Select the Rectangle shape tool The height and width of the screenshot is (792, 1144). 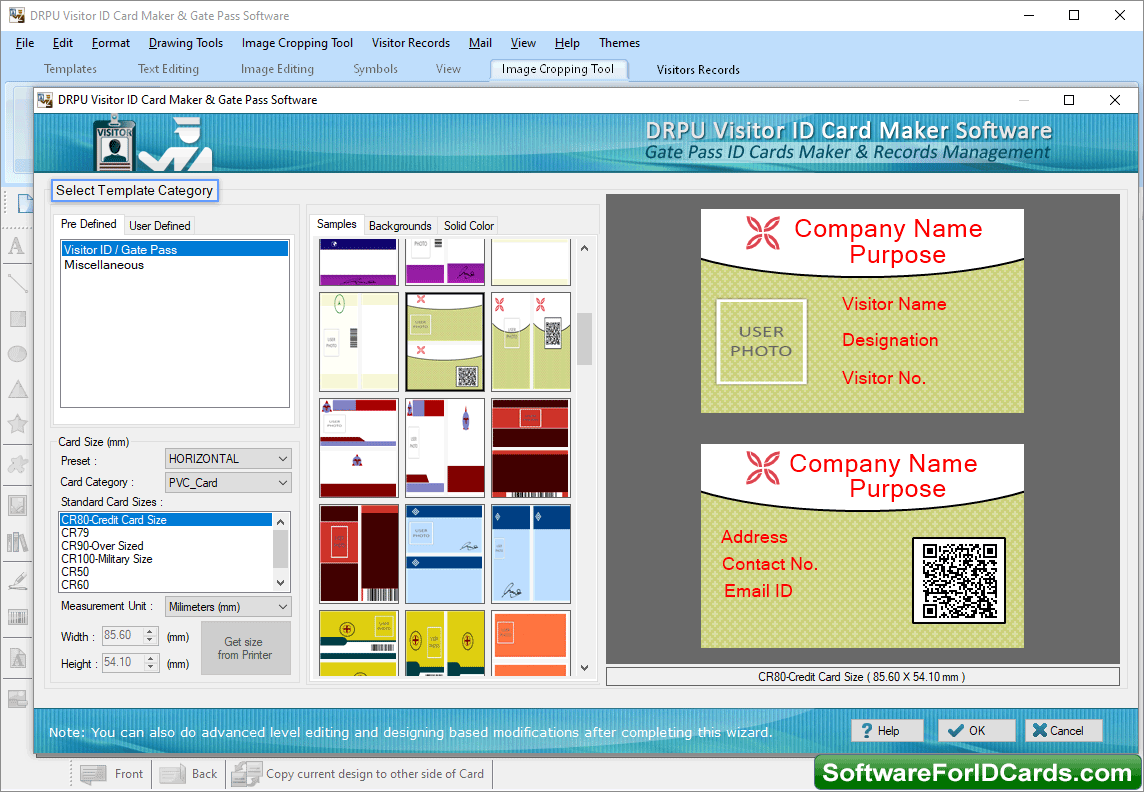[x=17, y=318]
